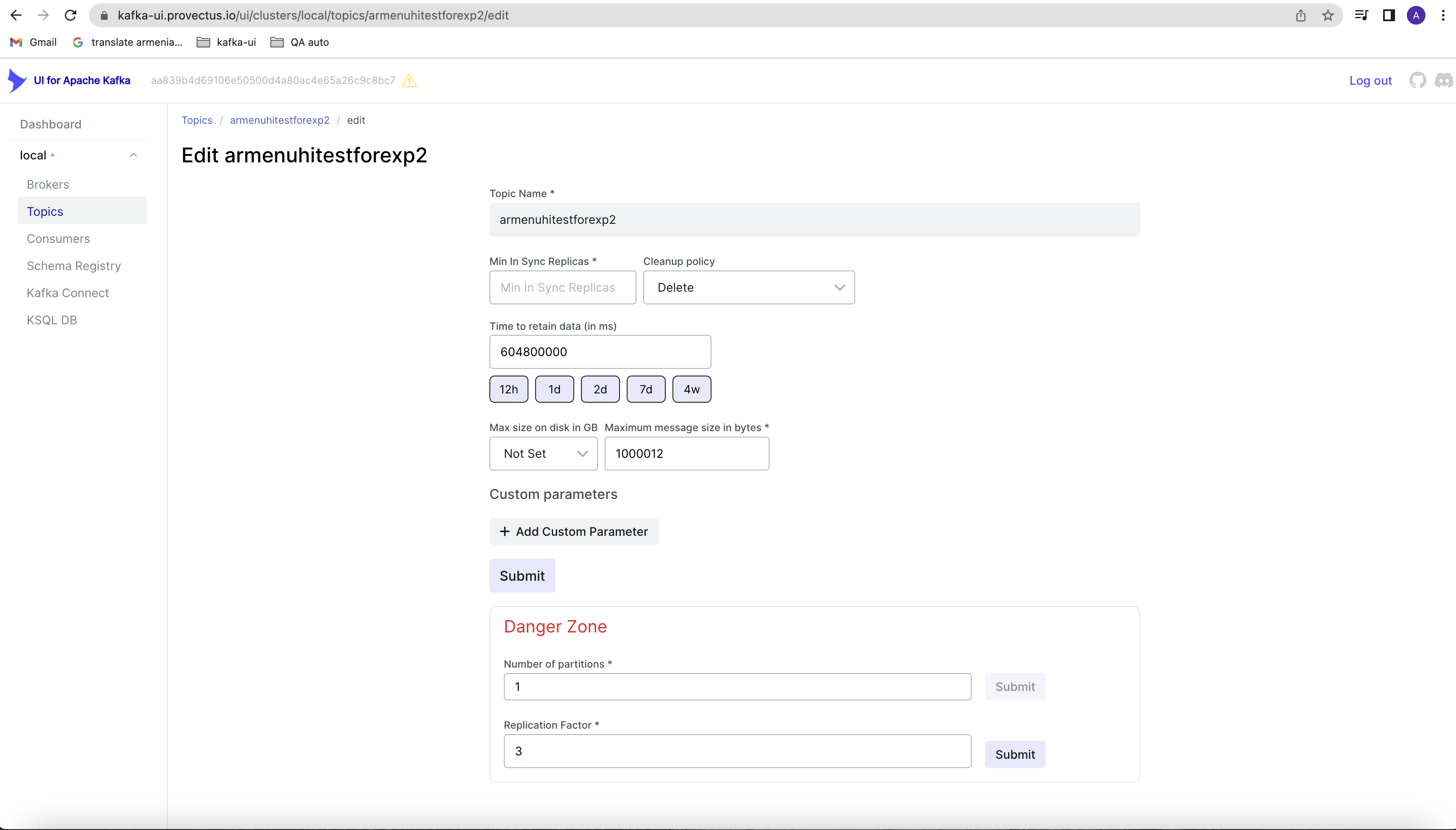
Task: Open the Schema Registry section
Action: (73, 266)
